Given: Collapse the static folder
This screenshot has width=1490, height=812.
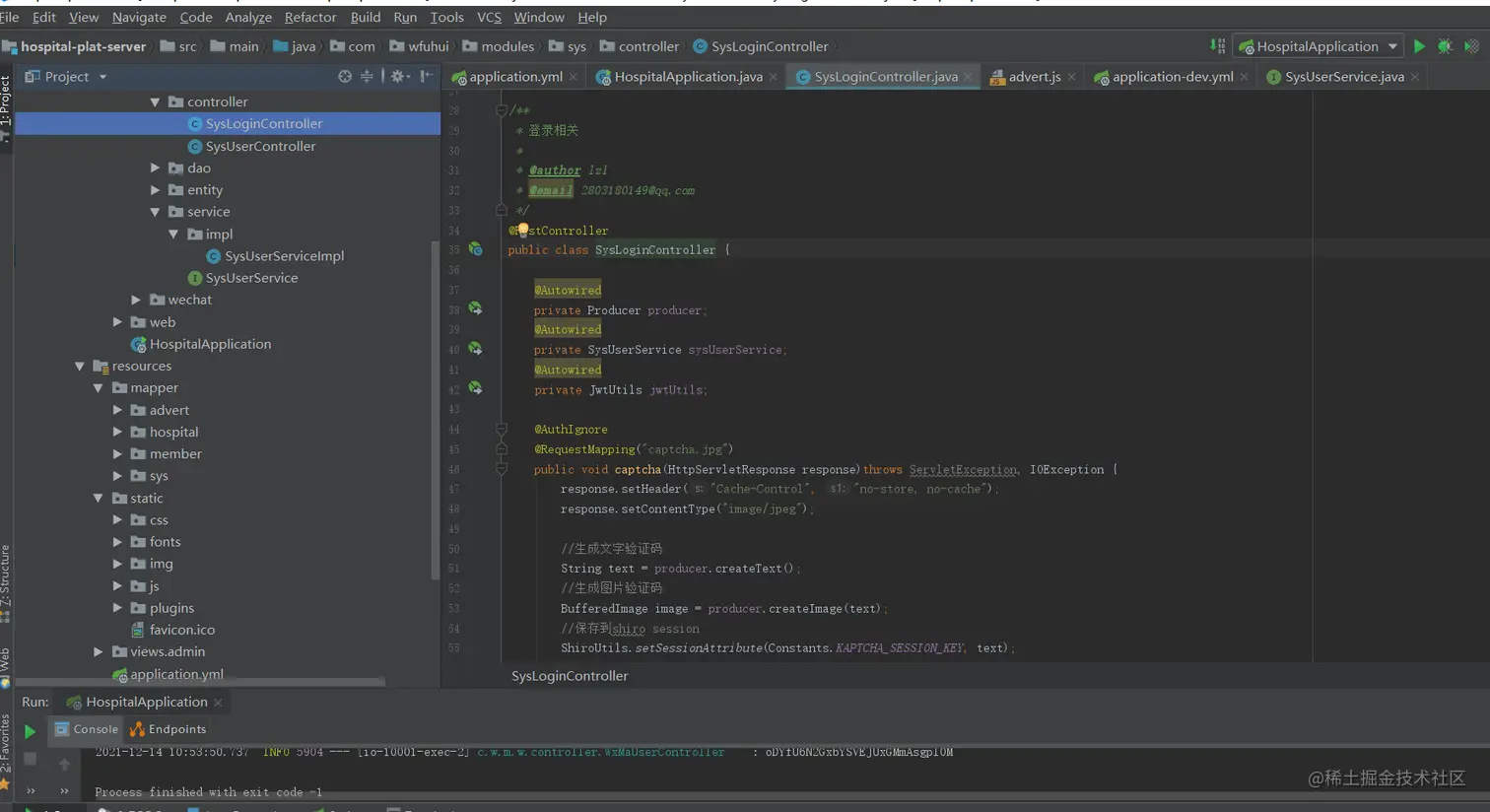Looking at the screenshot, I should pos(99,498).
